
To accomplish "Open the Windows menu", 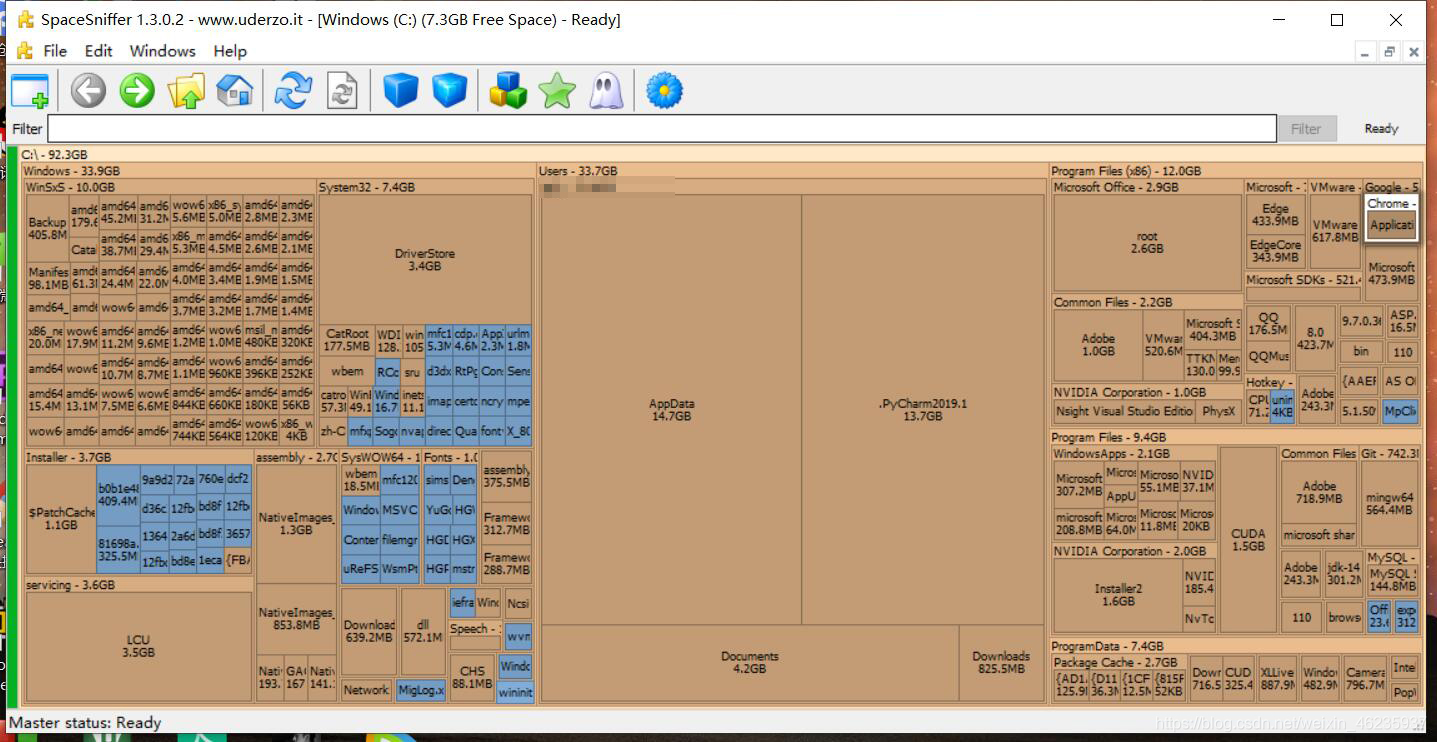I will (x=162, y=51).
